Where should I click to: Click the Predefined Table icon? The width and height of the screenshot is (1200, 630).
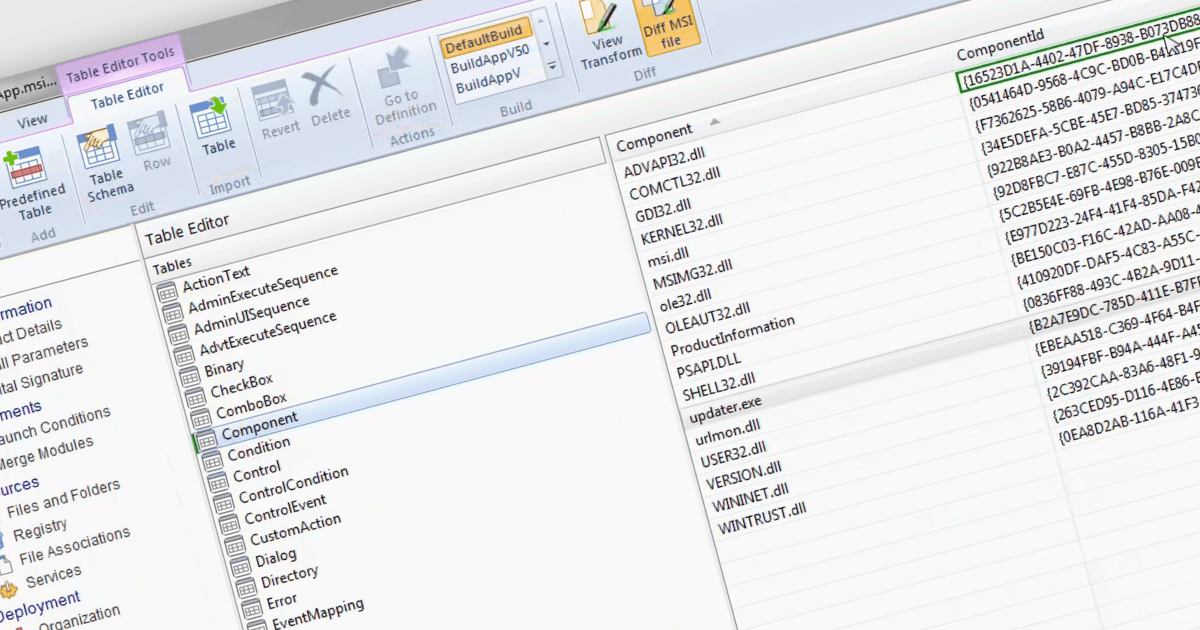pos(28,166)
